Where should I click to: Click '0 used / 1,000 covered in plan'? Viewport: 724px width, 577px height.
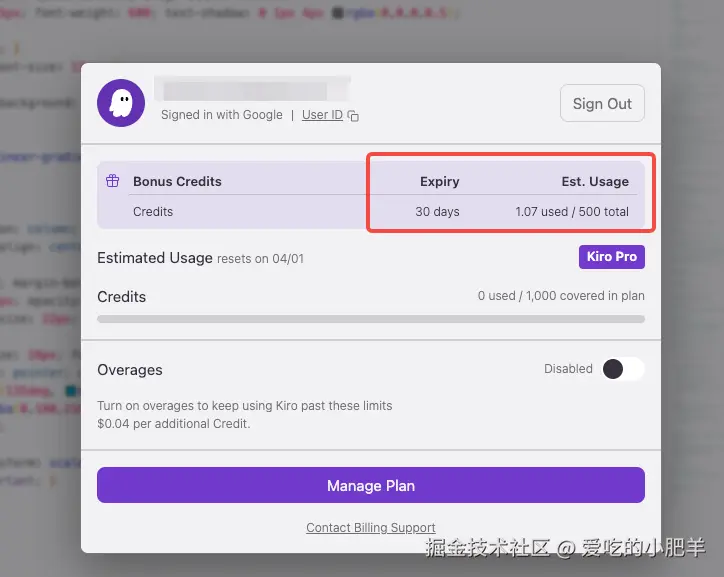[561, 296]
